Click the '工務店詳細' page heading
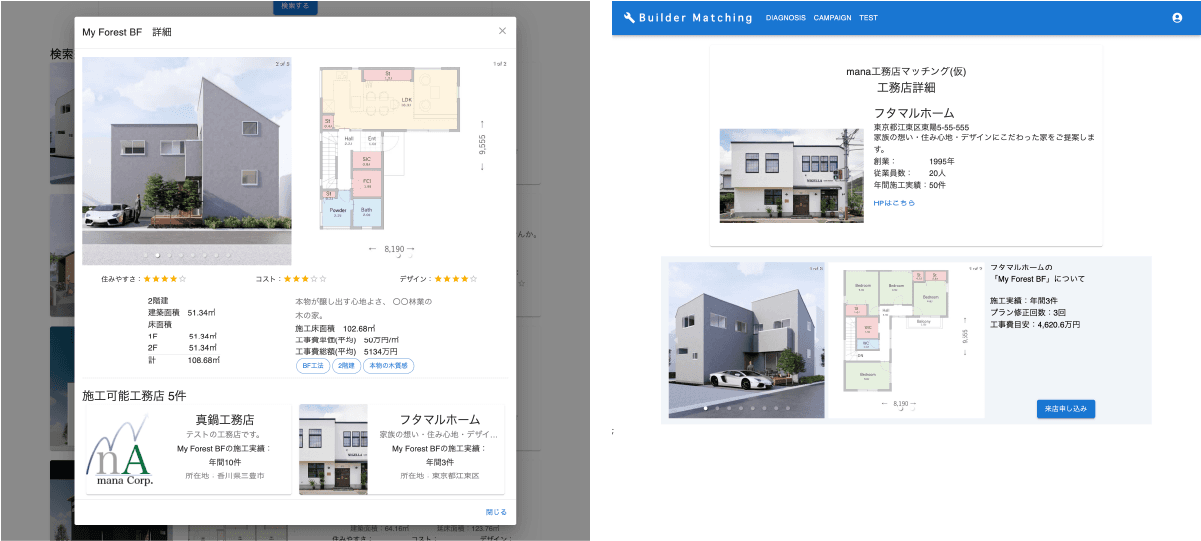This screenshot has width=1201, height=541. tap(906, 88)
